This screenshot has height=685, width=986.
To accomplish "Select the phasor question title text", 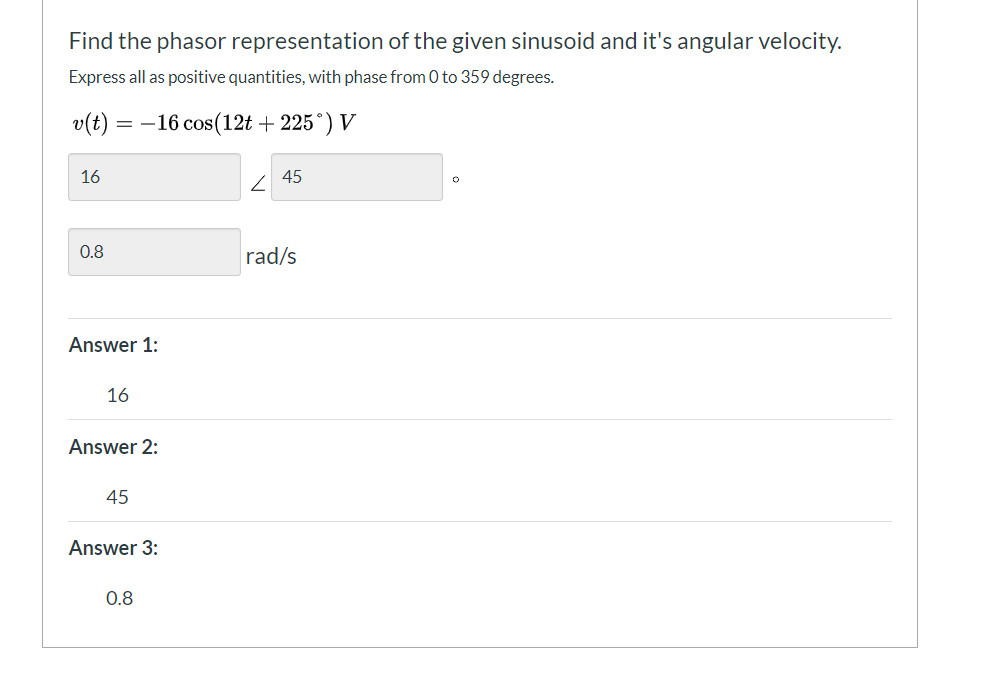I will [455, 41].
